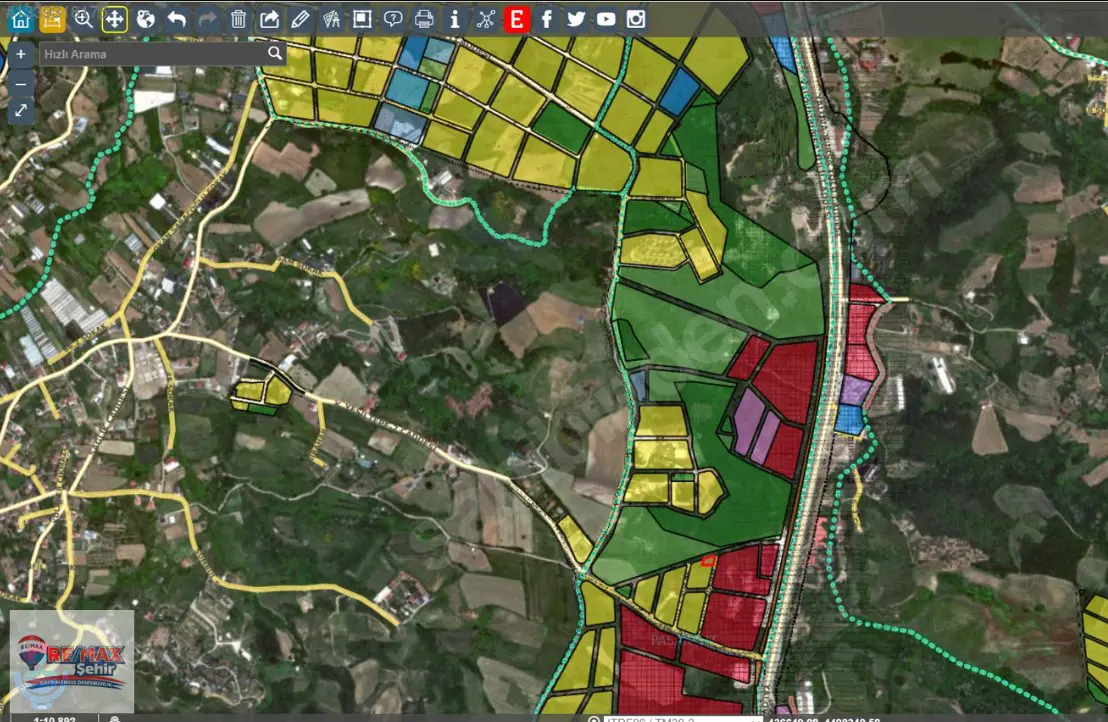Click the redo forward arrow icon
The image size is (1108, 722).
click(x=207, y=19)
